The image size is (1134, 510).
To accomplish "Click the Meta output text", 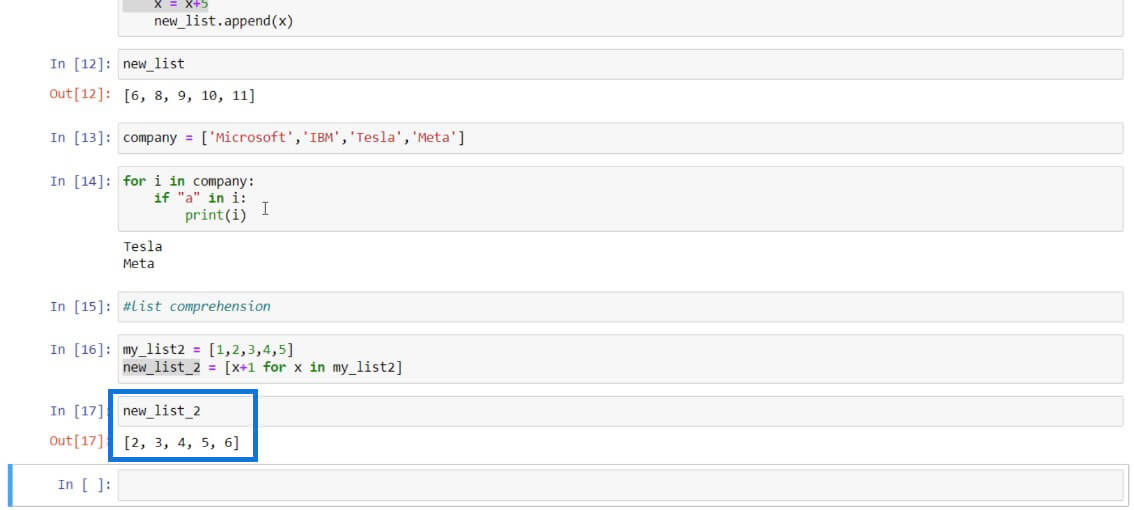I will pyautogui.click(x=139, y=263).
